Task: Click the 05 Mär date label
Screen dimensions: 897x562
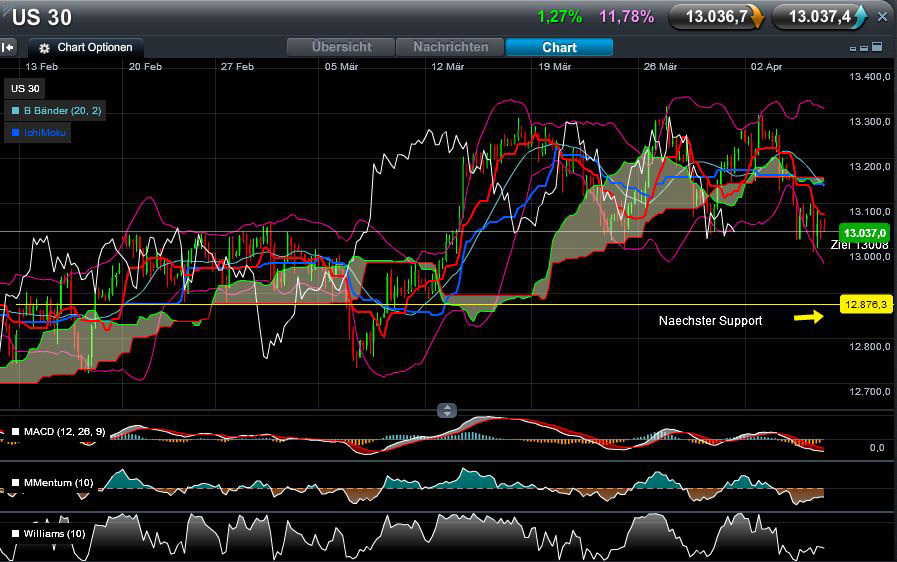Action: (x=342, y=66)
